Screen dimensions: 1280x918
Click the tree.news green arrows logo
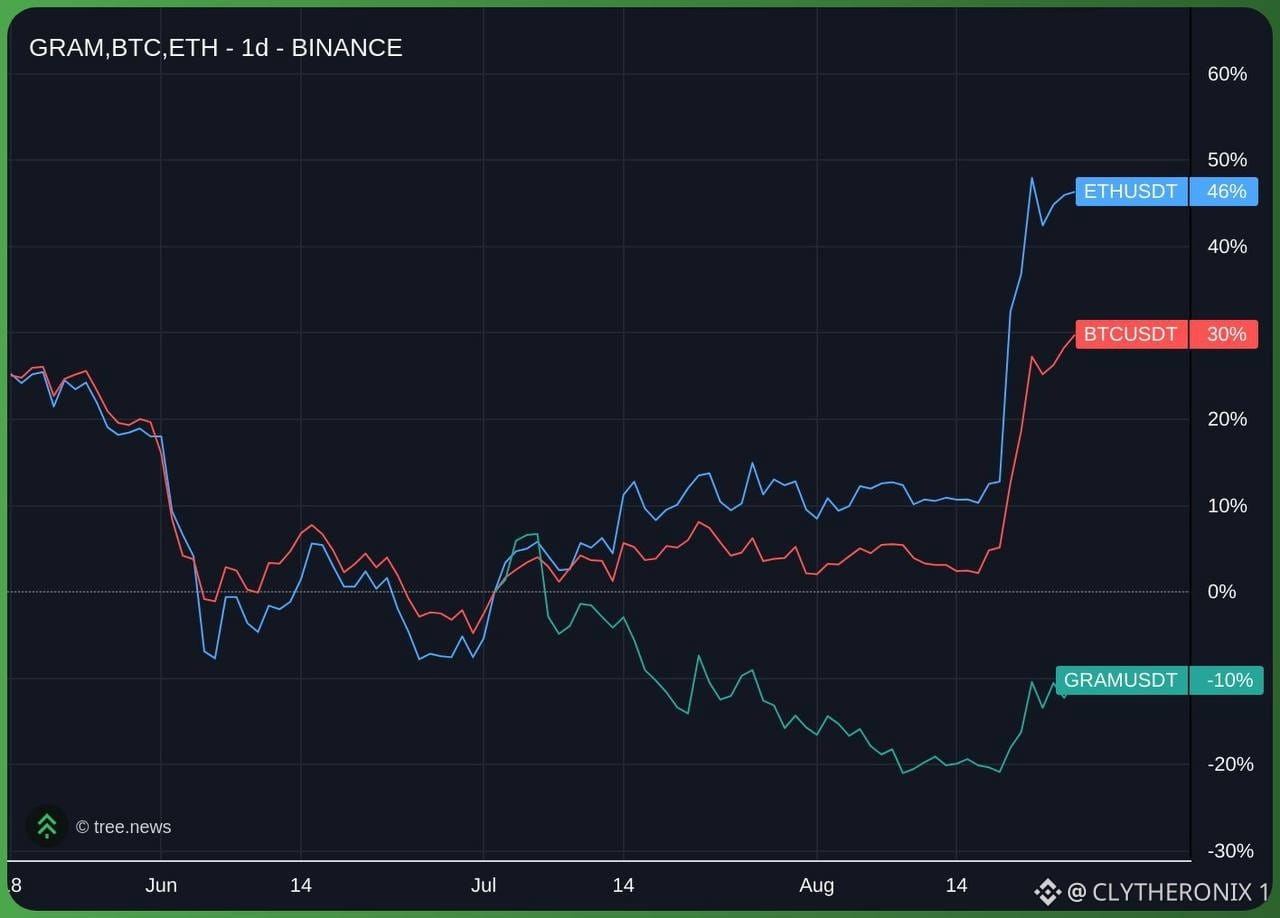46,826
